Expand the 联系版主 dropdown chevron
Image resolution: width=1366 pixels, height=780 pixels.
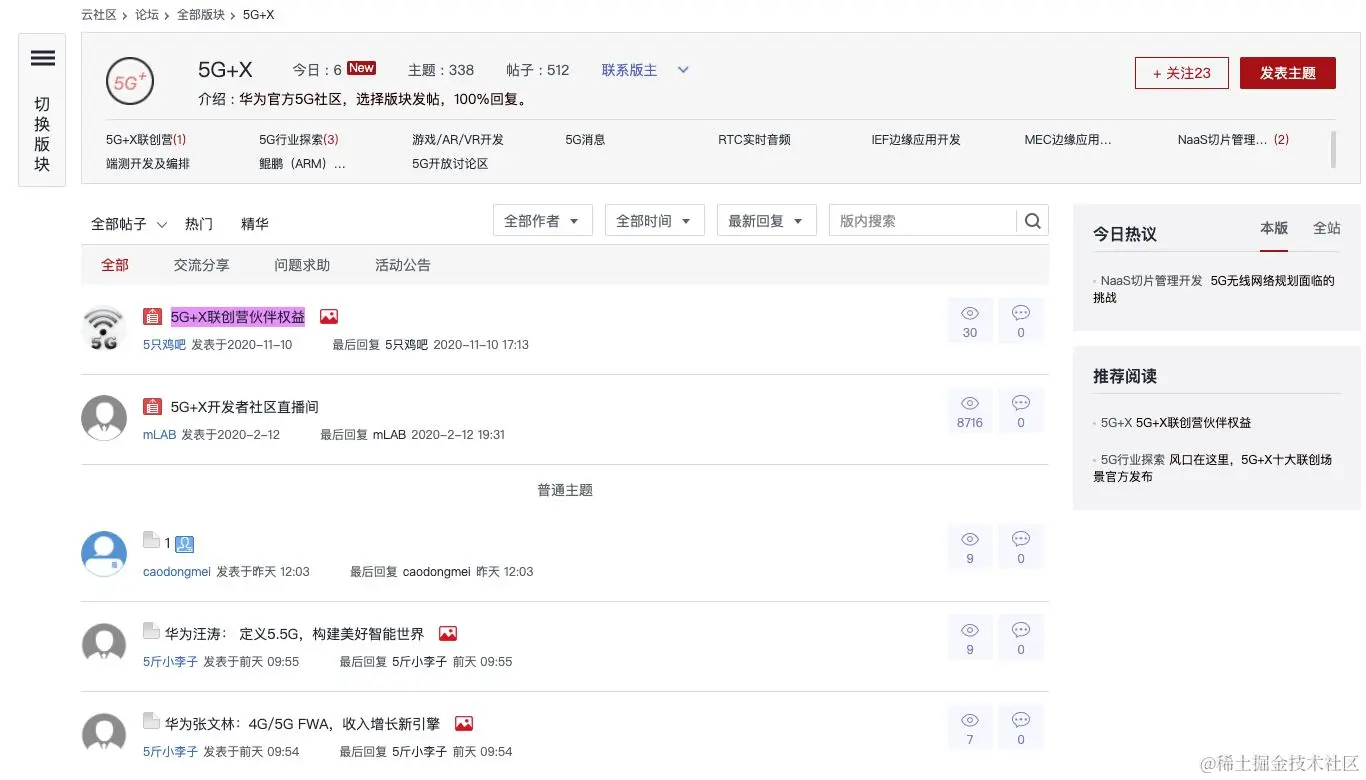pos(684,70)
